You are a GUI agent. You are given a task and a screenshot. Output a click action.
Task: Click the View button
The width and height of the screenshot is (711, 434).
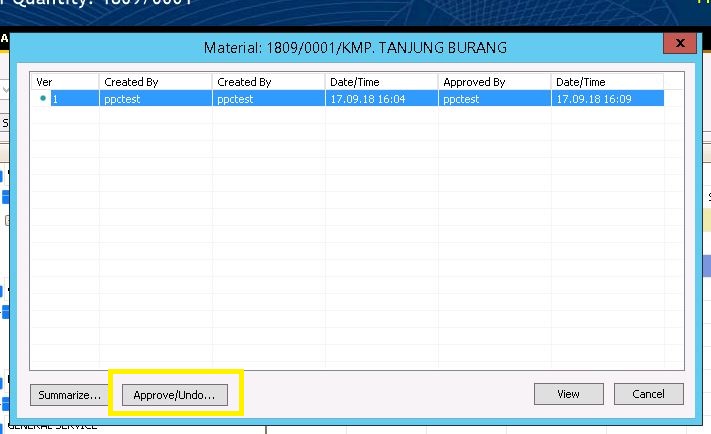pos(568,394)
